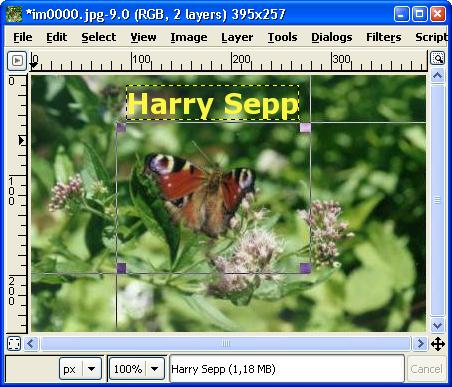Click the GIMP window icon in title bar

coord(14,14)
